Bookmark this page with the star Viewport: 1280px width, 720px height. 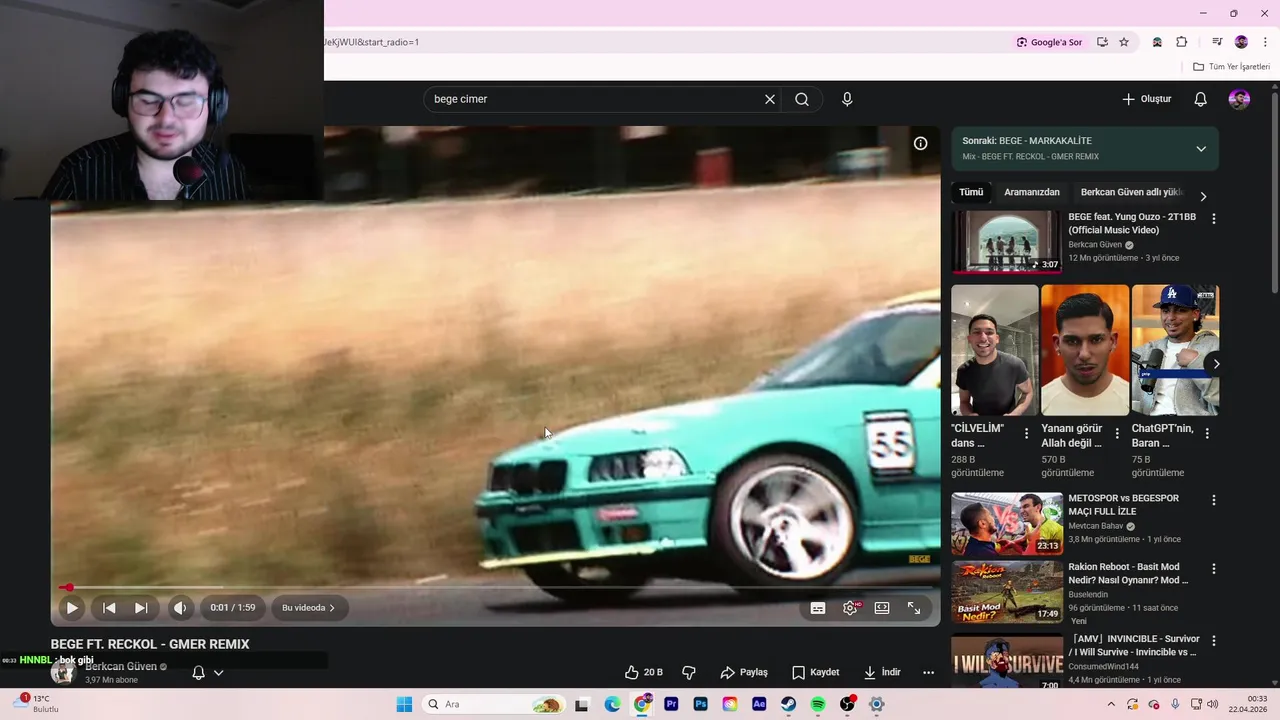(x=1124, y=42)
